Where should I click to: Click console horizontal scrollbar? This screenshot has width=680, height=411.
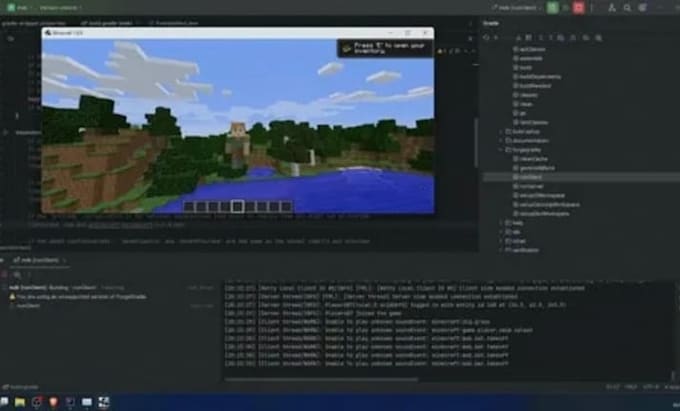pyautogui.click(x=321, y=380)
